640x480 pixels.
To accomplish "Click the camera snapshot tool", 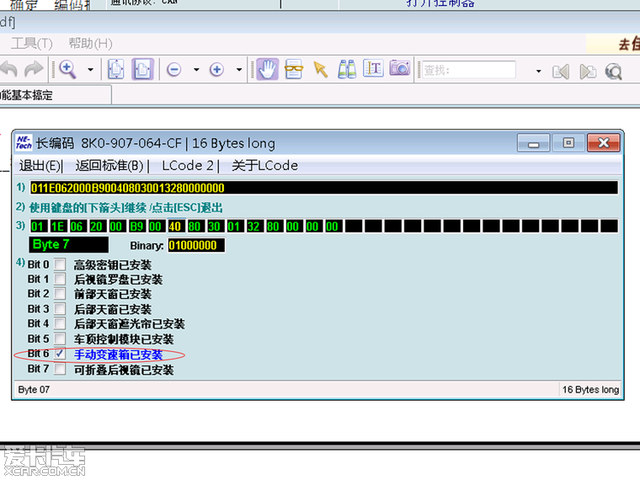I will coord(400,69).
